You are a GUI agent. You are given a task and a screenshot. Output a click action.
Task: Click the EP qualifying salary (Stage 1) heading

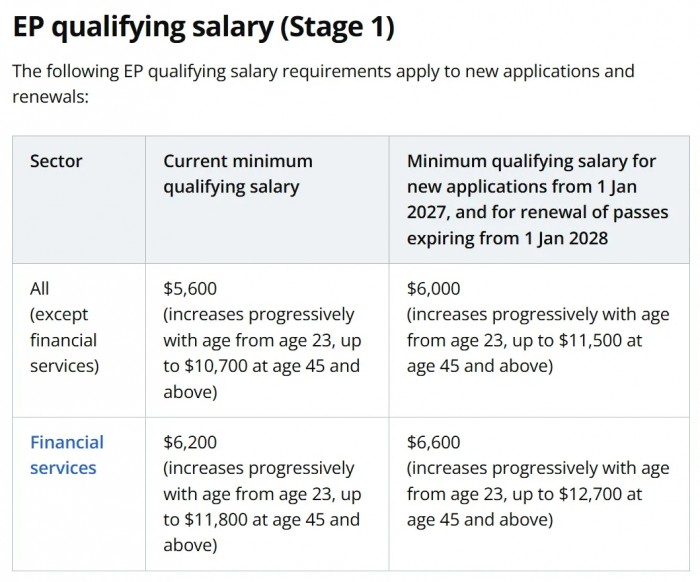(x=204, y=27)
